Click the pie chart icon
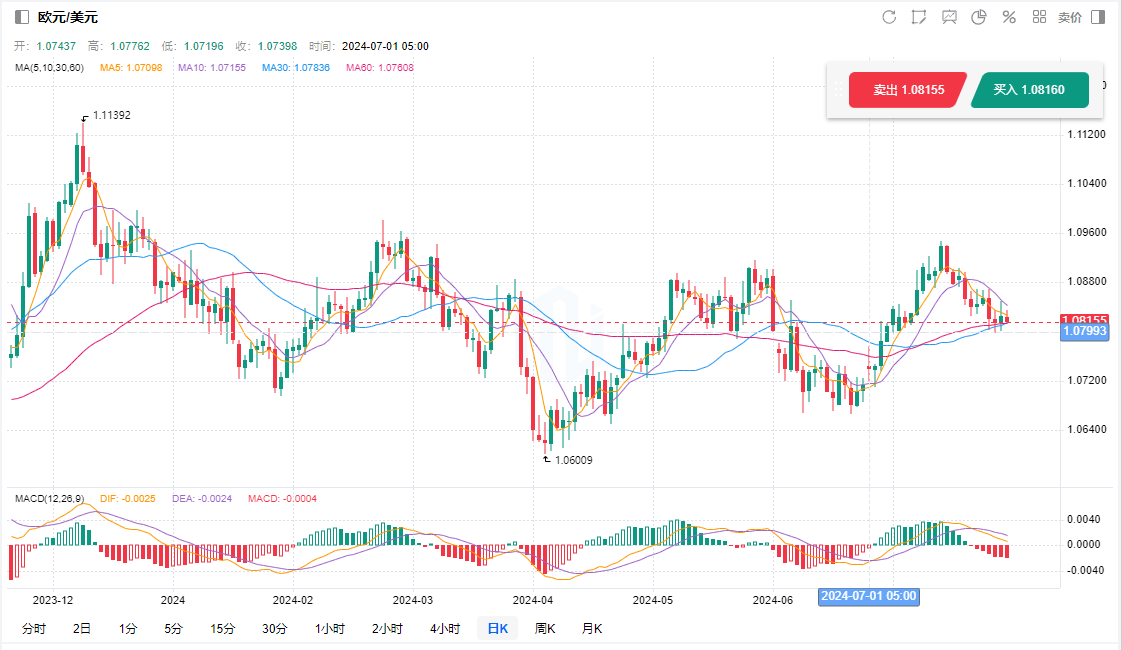 (x=979, y=17)
